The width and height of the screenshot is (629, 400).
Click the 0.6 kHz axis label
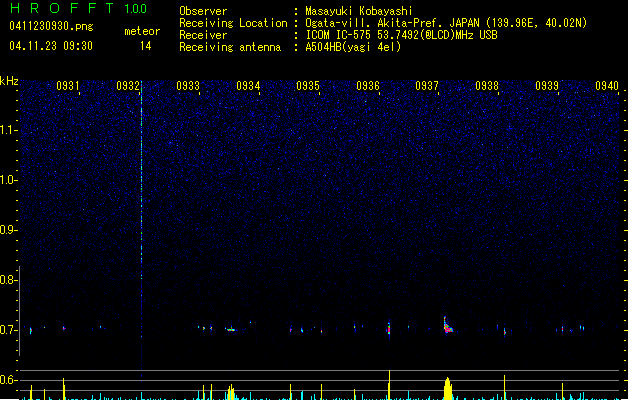click(x=8, y=380)
